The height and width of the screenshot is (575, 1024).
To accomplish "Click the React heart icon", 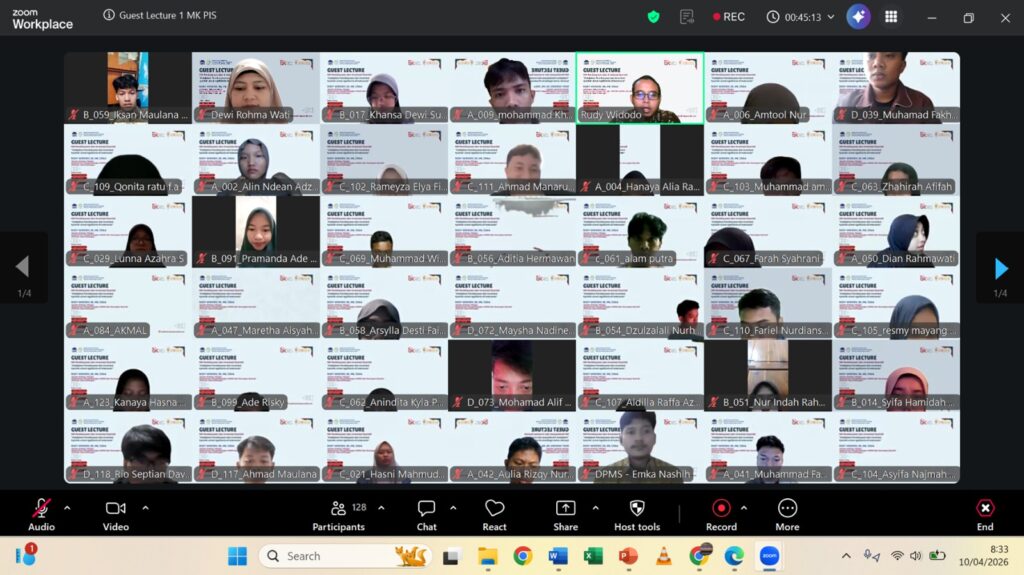I will [x=494, y=514].
